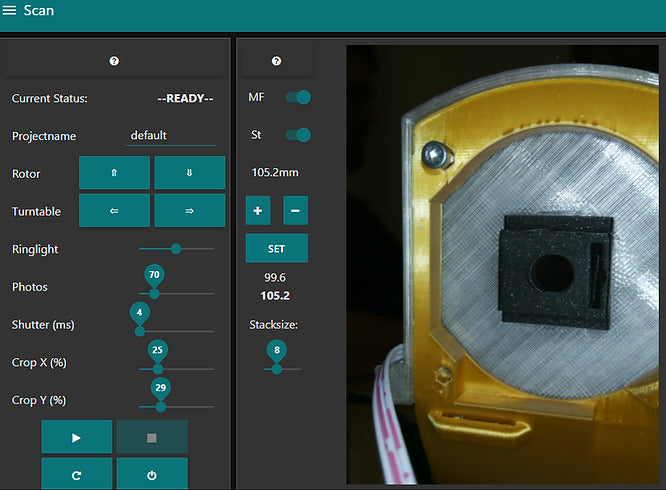Screen dimensions: 666x490
Task: Move rotor down with the down arrow
Action: [189, 173]
